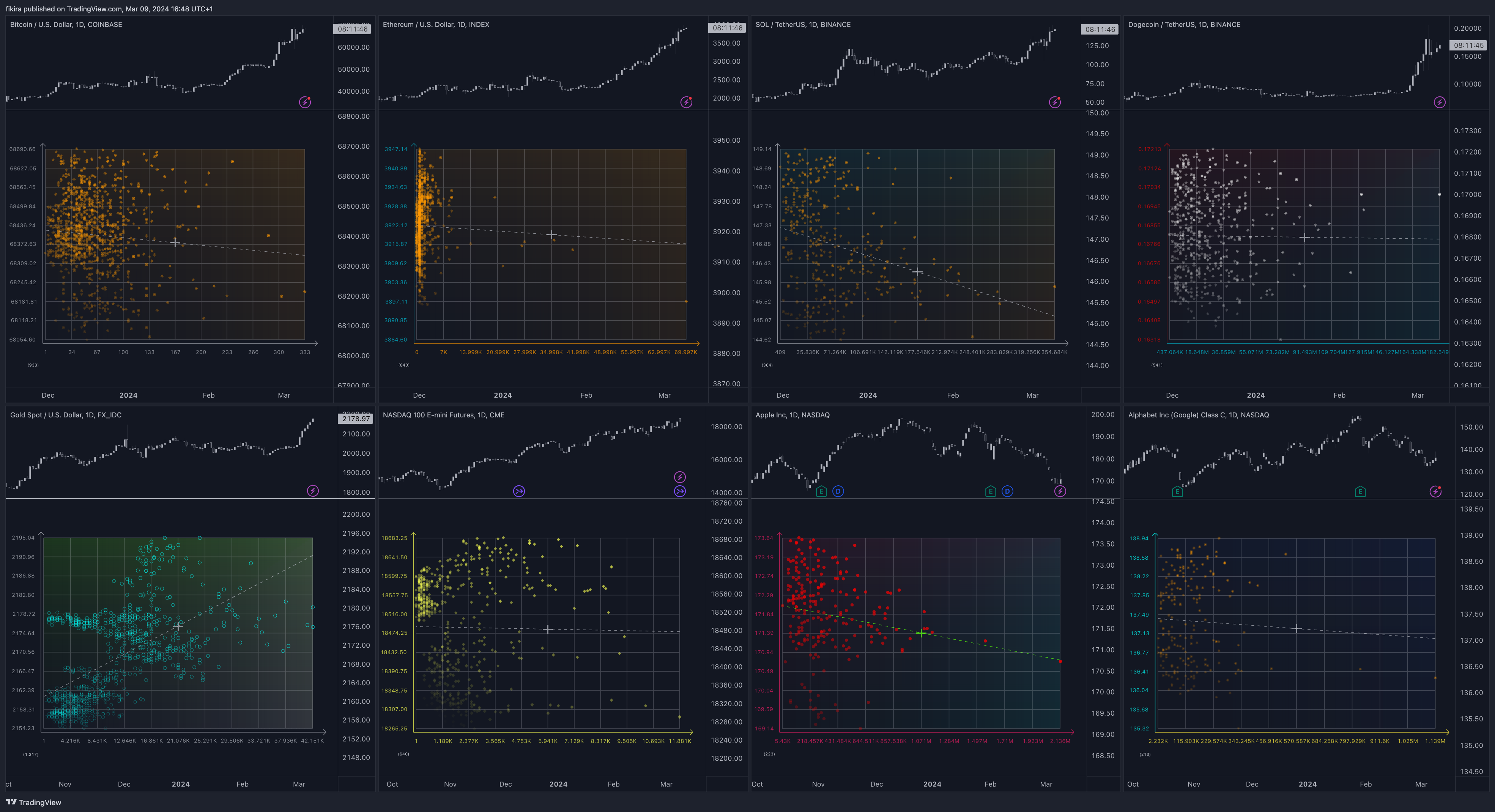
Task: Click the lightning icon on NASDAQ 100 chart
Action: [680, 477]
